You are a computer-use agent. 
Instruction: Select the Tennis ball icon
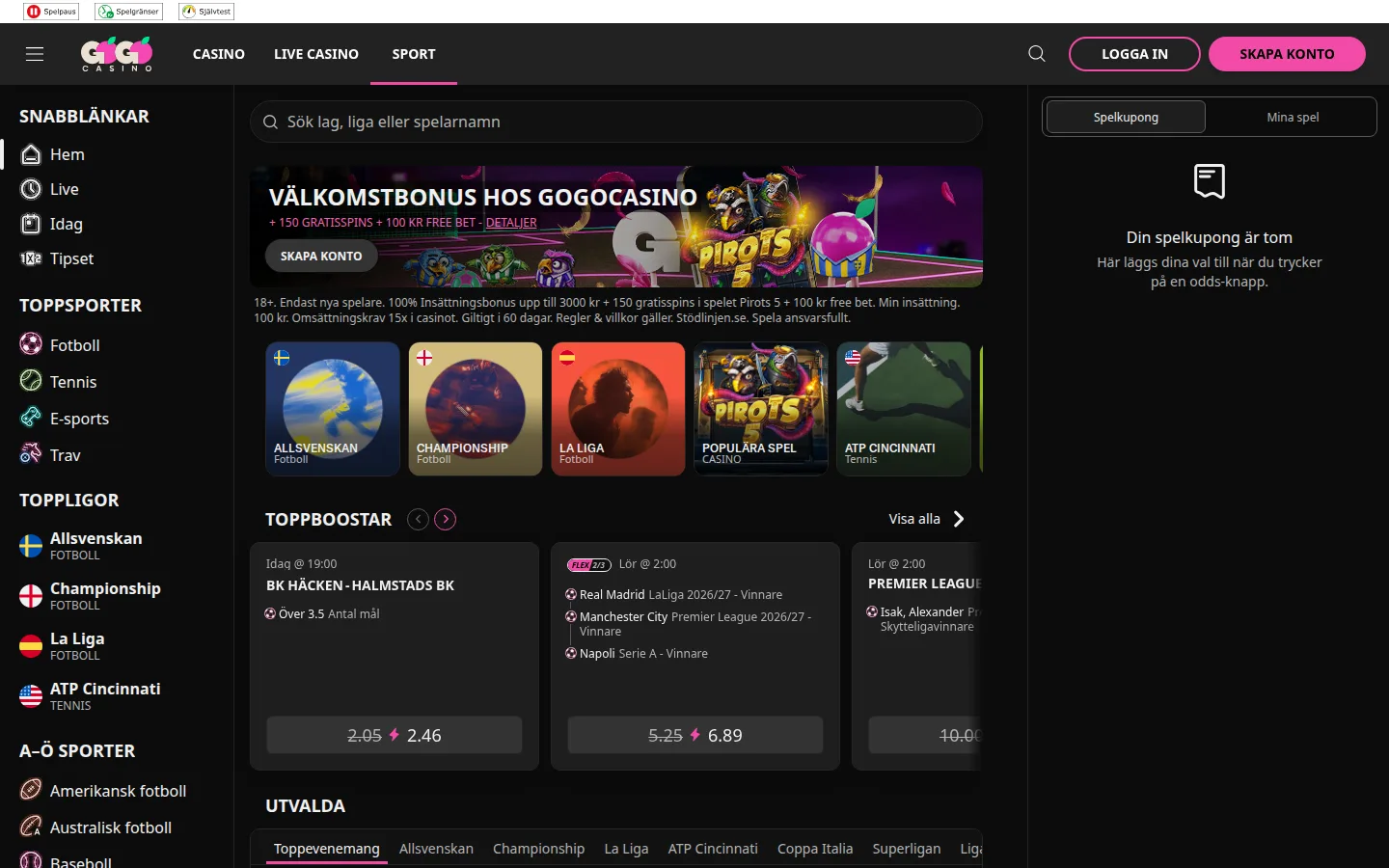click(x=31, y=381)
